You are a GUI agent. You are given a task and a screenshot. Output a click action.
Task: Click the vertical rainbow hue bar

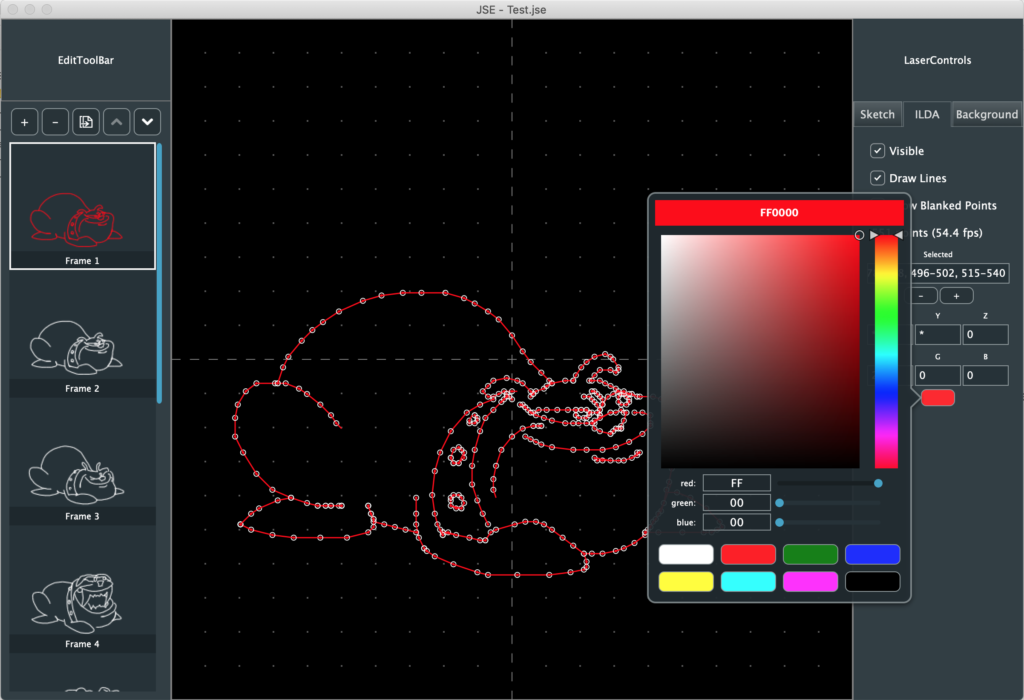click(886, 352)
